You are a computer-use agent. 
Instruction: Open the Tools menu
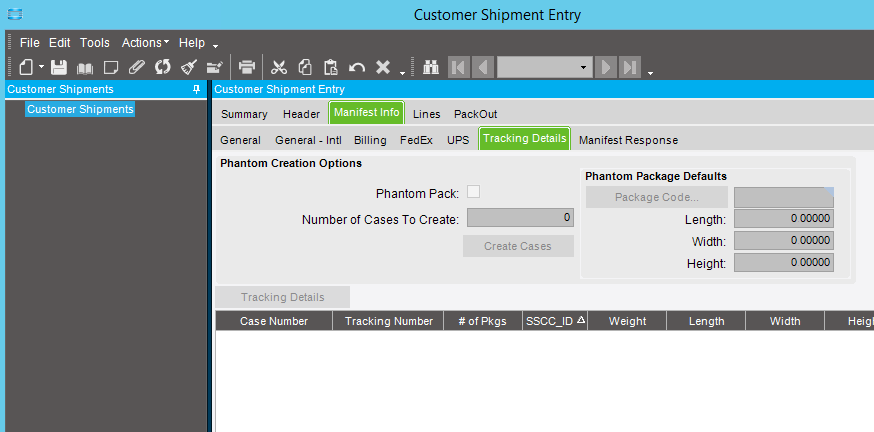[x=95, y=43]
